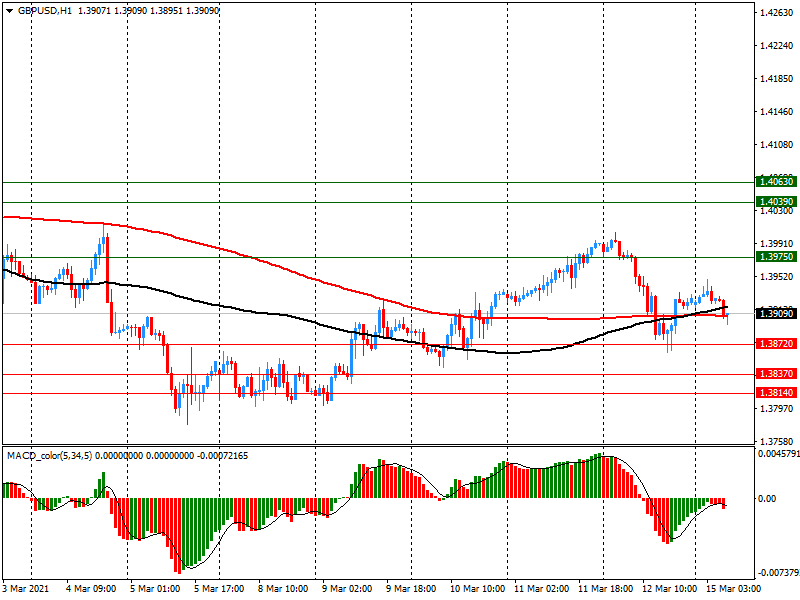Select the red 1.38370 support level label
The height and width of the screenshot is (600, 800).
click(x=776, y=374)
